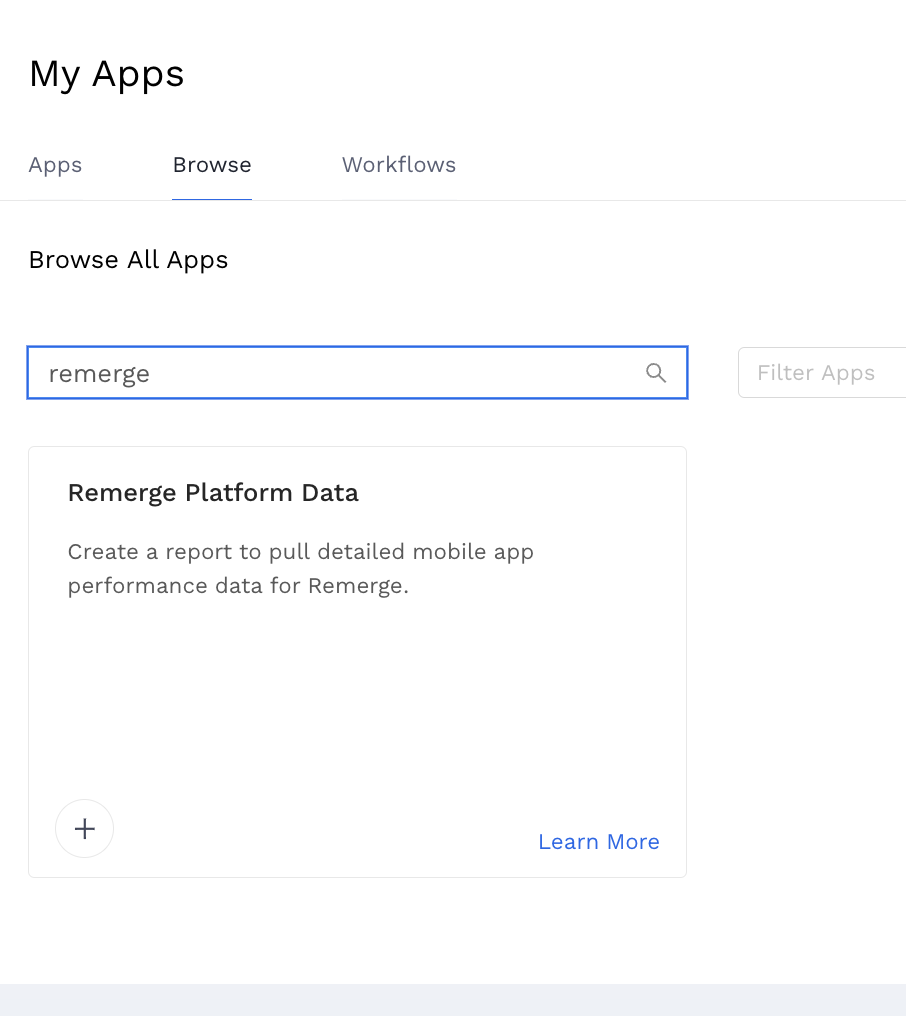Focus the search field containing "remerge"

(340, 373)
